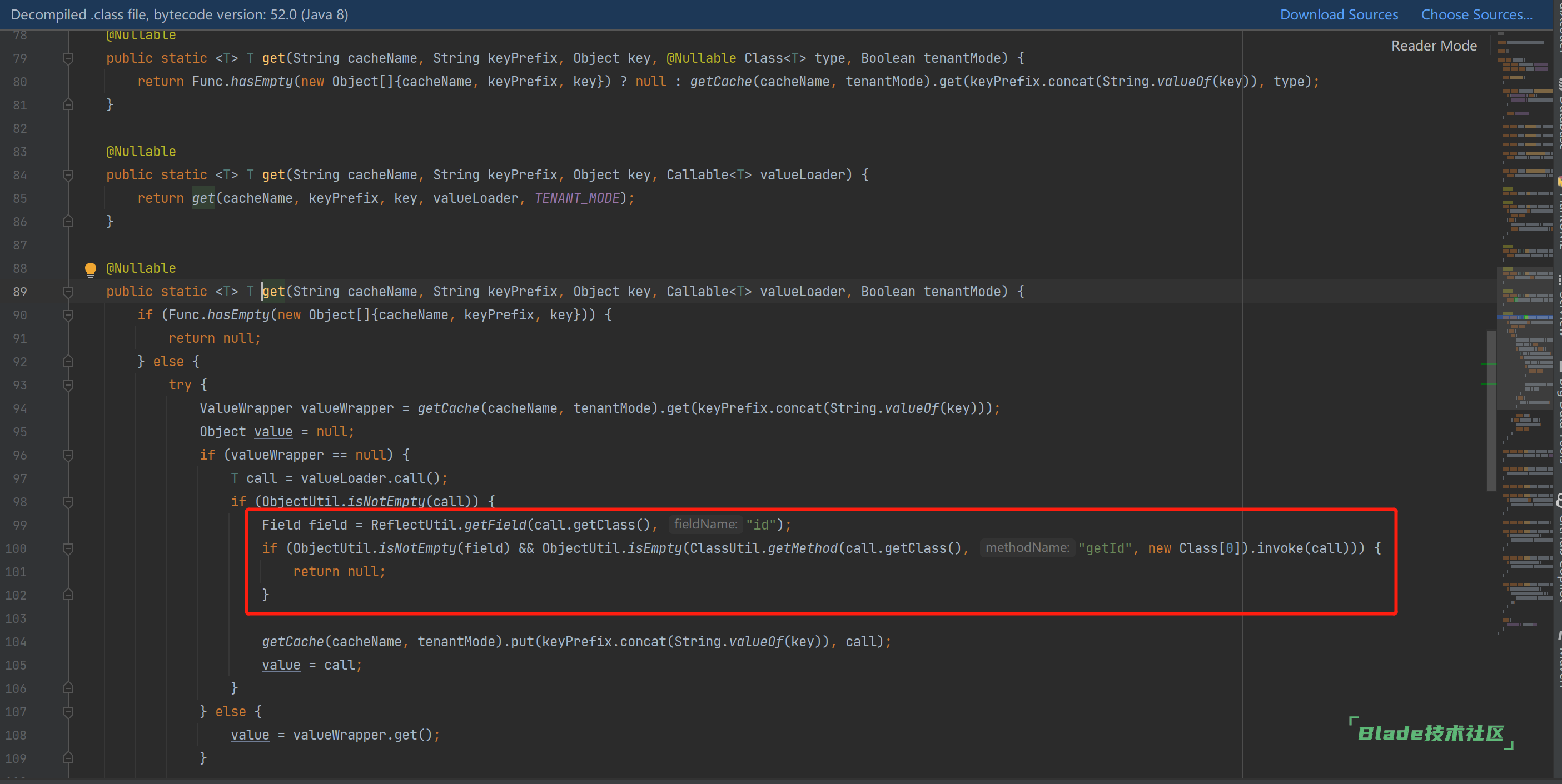
Task: Collapse the if block fold at line 90
Action: (x=68, y=315)
